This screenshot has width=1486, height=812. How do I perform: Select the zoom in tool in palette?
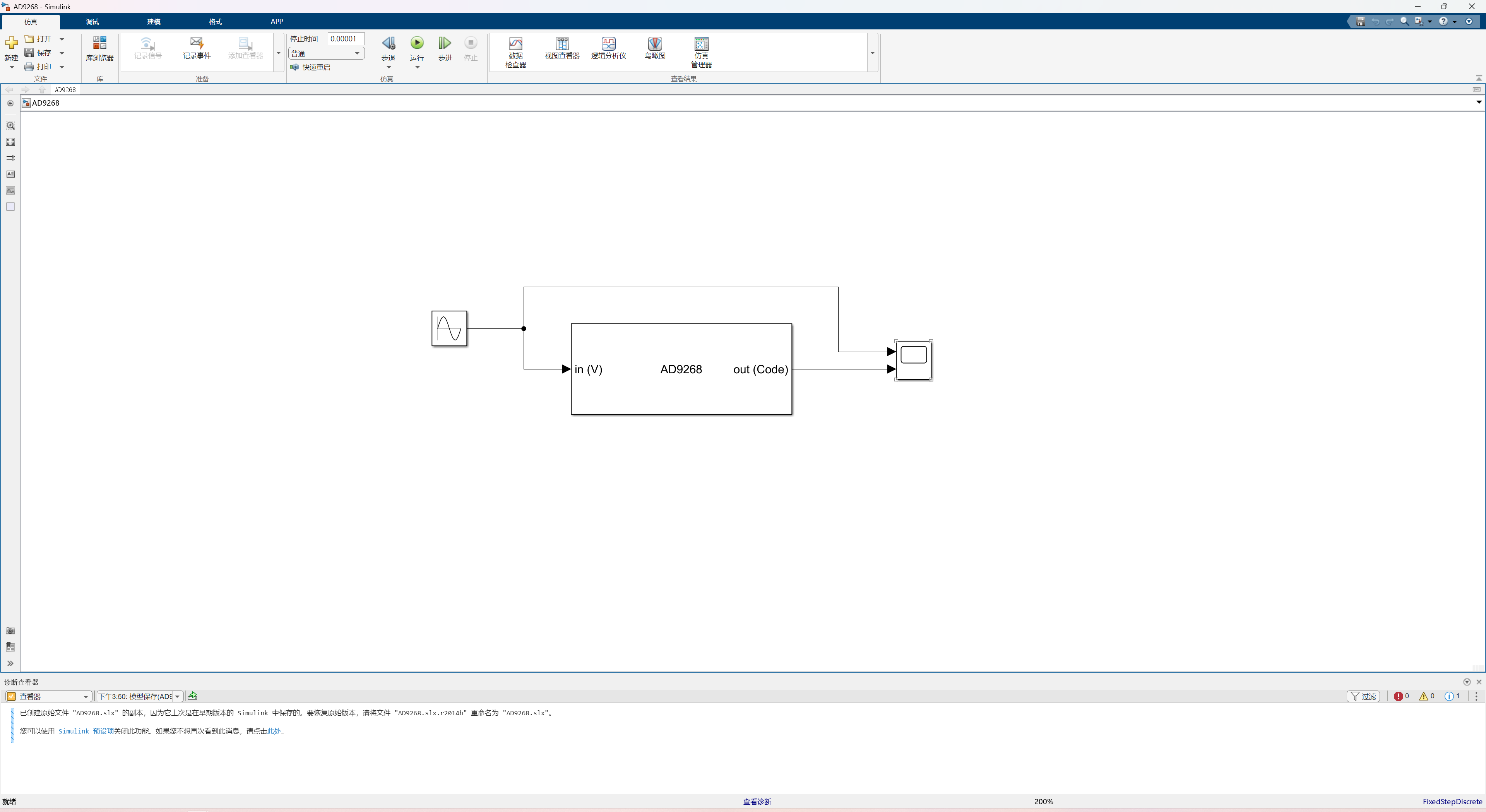coord(10,125)
